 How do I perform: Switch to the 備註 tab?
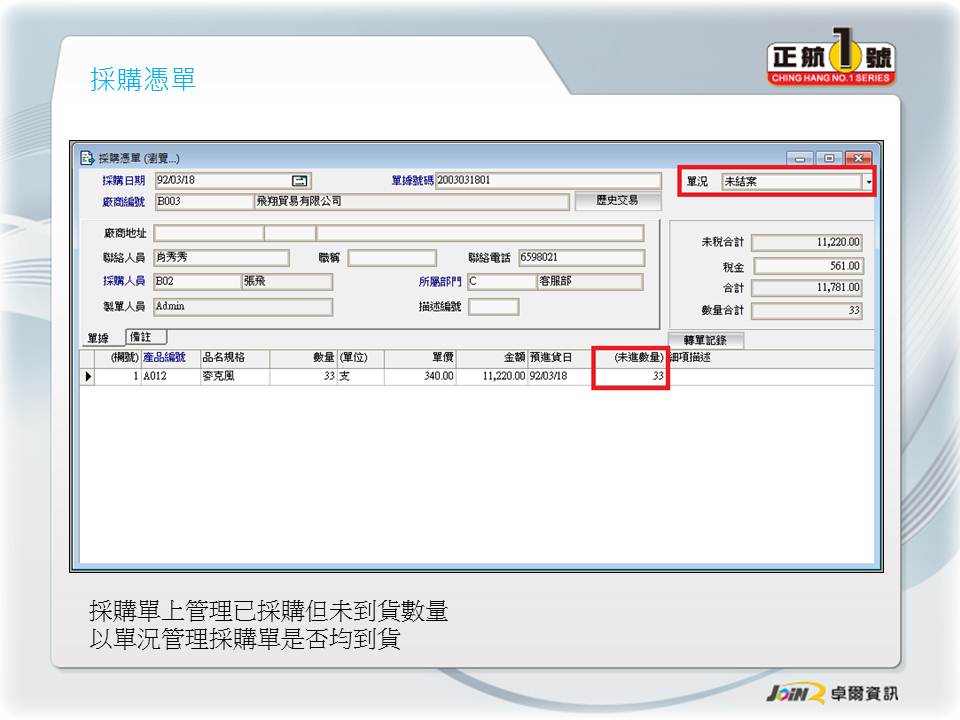coord(145,338)
